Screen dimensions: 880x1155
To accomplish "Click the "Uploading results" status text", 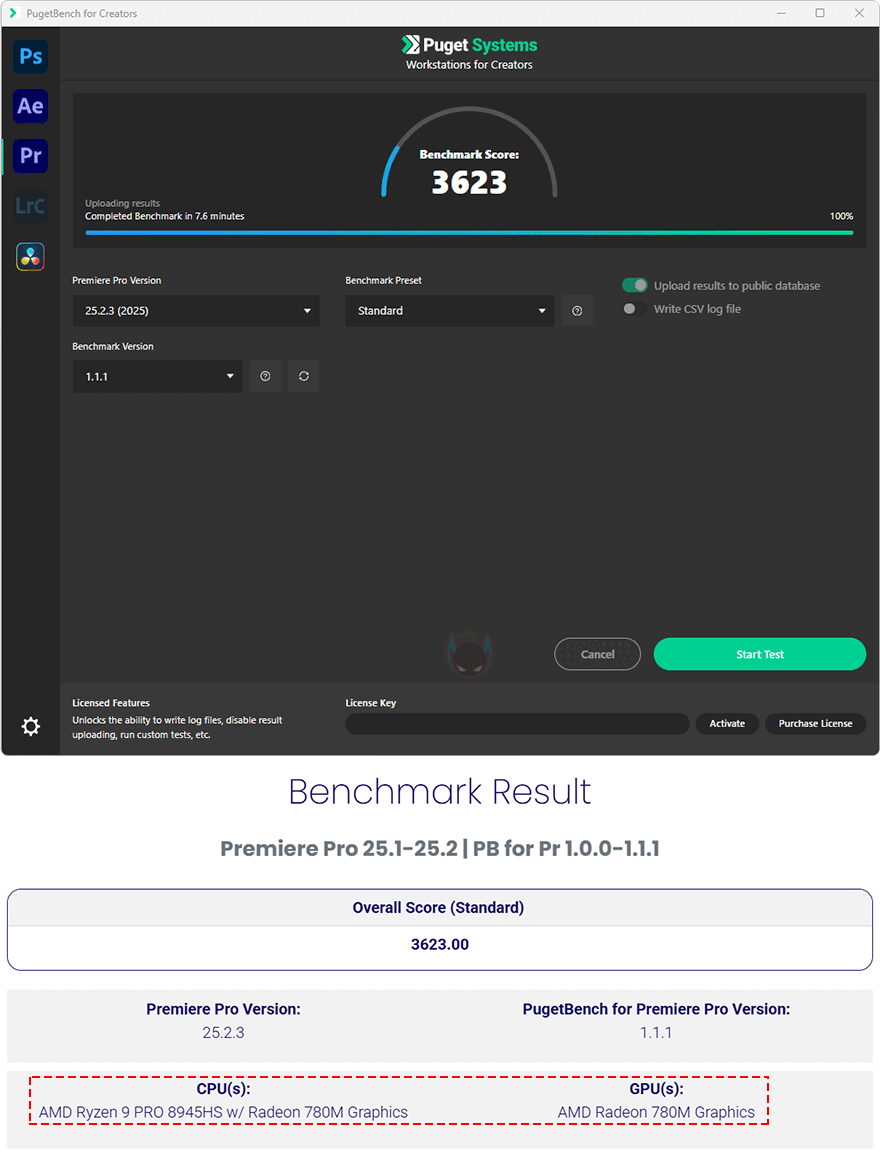I will point(122,203).
